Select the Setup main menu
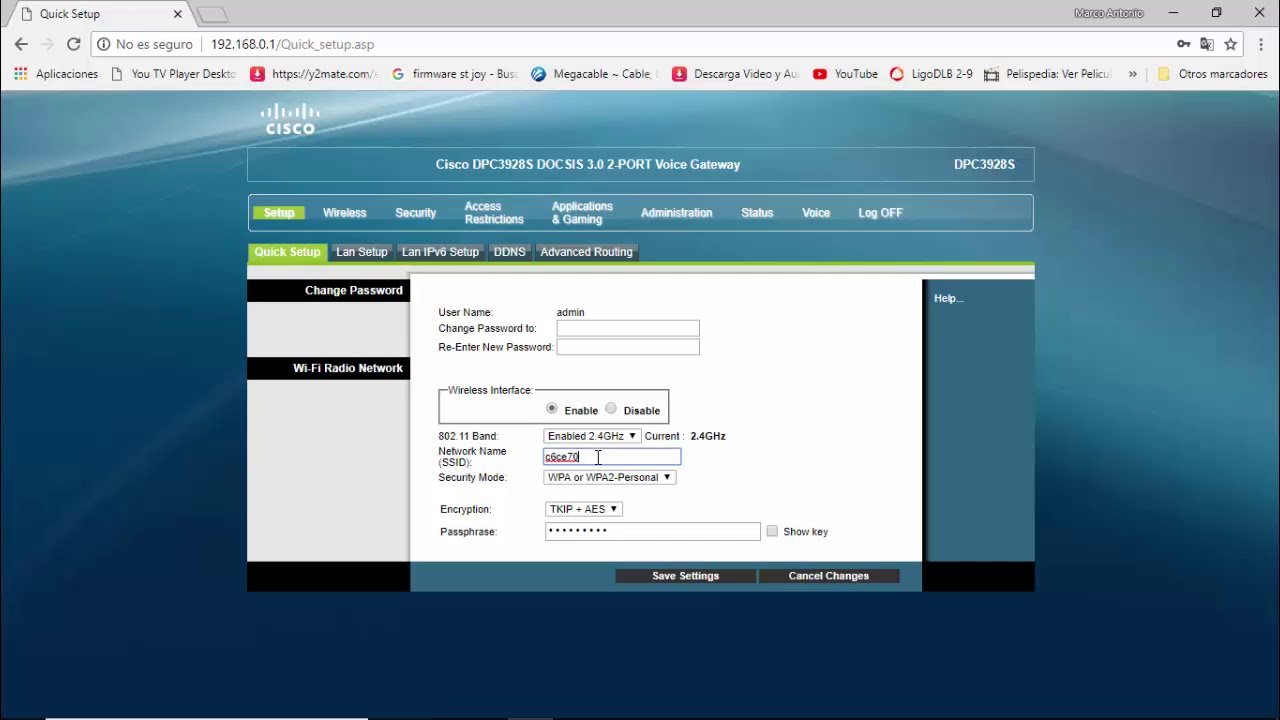 coord(279,213)
